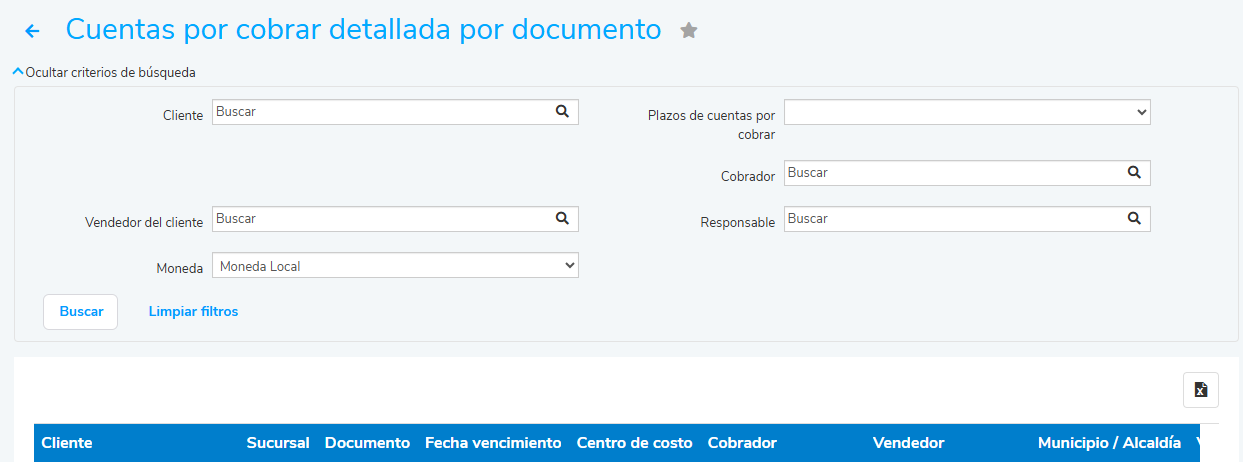Image resolution: width=1243 pixels, height=462 pixels.
Task: Sort by the Sucursal column header
Action: pos(278,443)
